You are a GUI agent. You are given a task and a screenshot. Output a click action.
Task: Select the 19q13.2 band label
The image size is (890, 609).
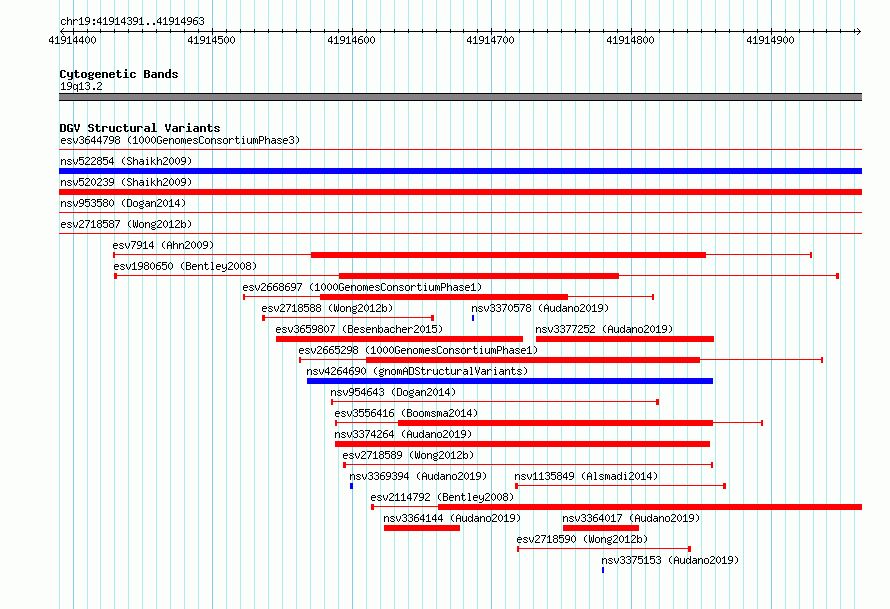81,86
